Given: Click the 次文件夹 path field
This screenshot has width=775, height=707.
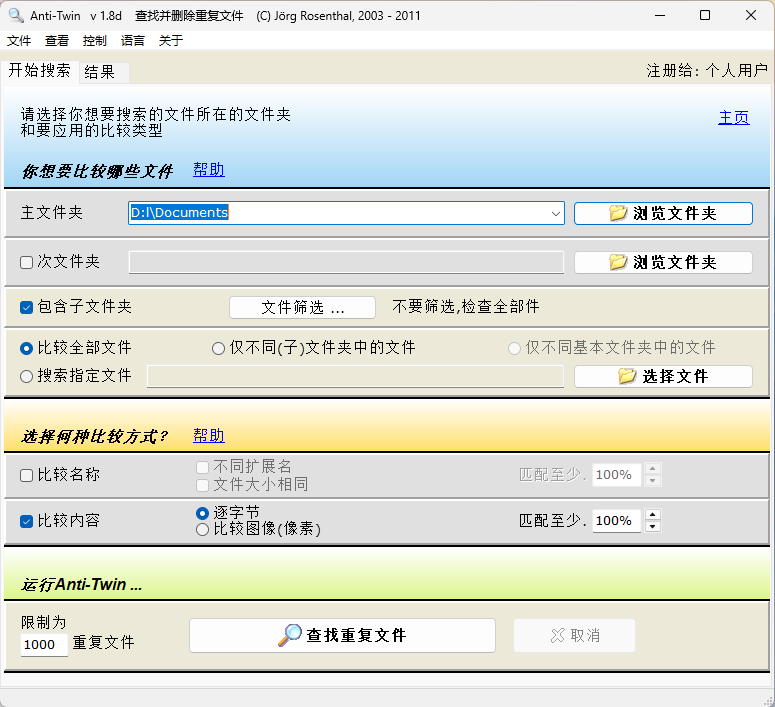Looking at the screenshot, I should (346, 262).
